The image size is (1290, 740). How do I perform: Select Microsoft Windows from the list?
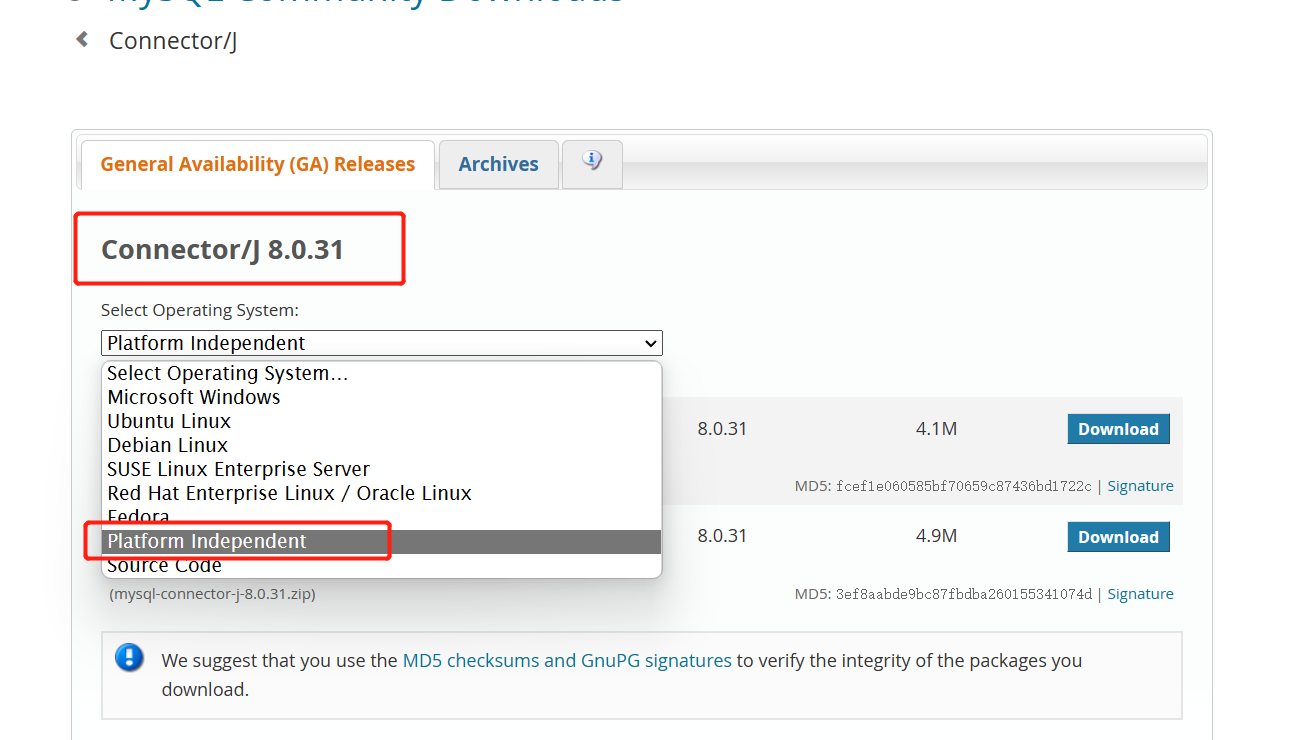382,397
